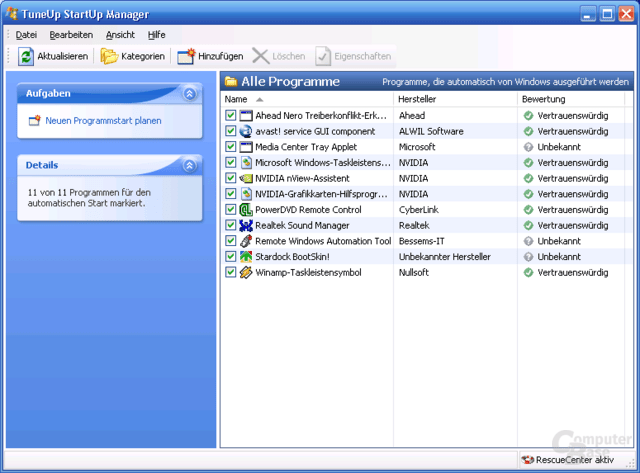Open the Ansicht menu
Image resolution: width=640 pixels, height=473 pixels.
[x=120, y=35]
